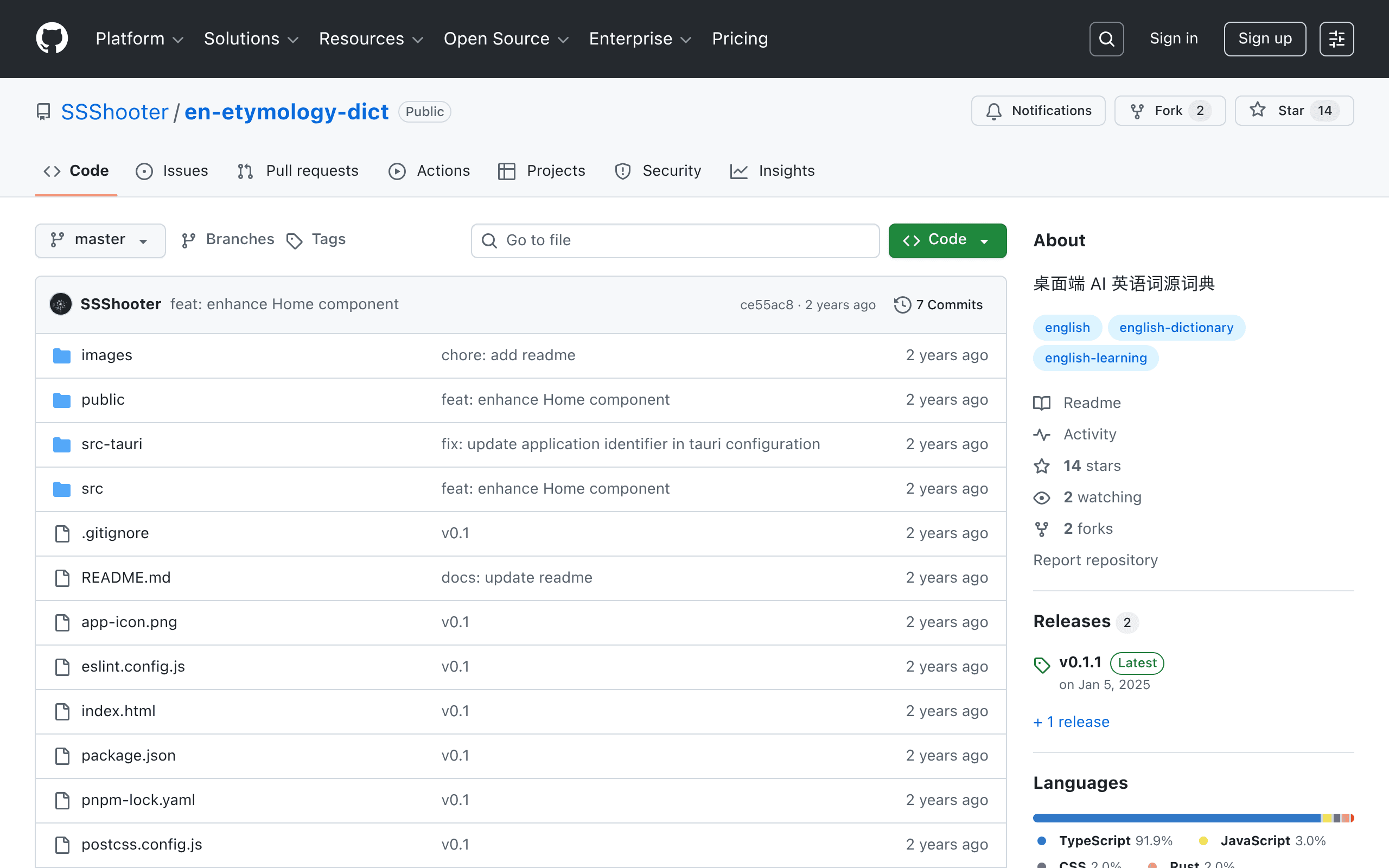This screenshot has height=868, width=1389.
Task: Click the blue TypeScript color dot
Action: pyautogui.click(x=1042, y=841)
